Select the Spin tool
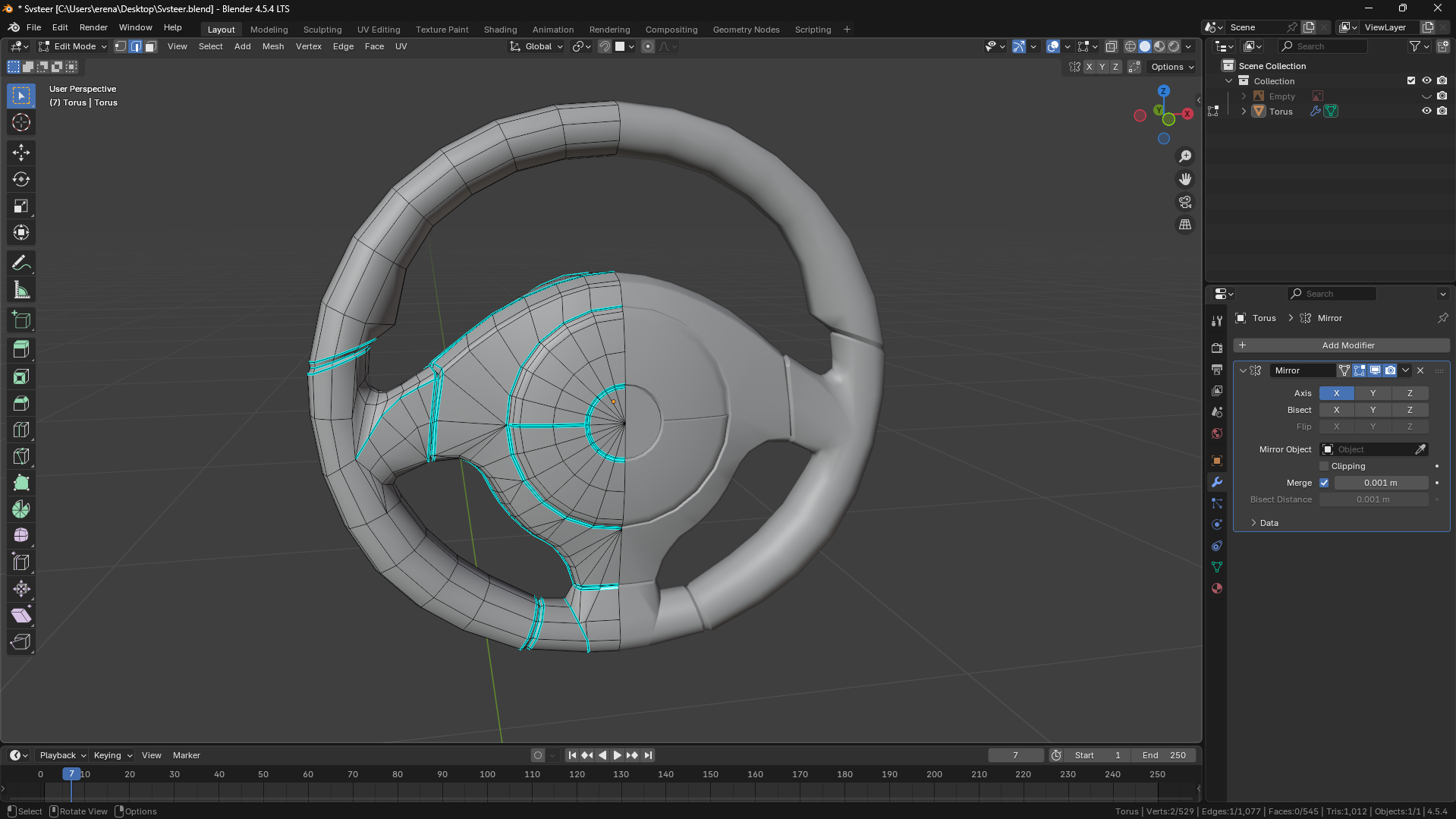 click(x=21, y=509)
